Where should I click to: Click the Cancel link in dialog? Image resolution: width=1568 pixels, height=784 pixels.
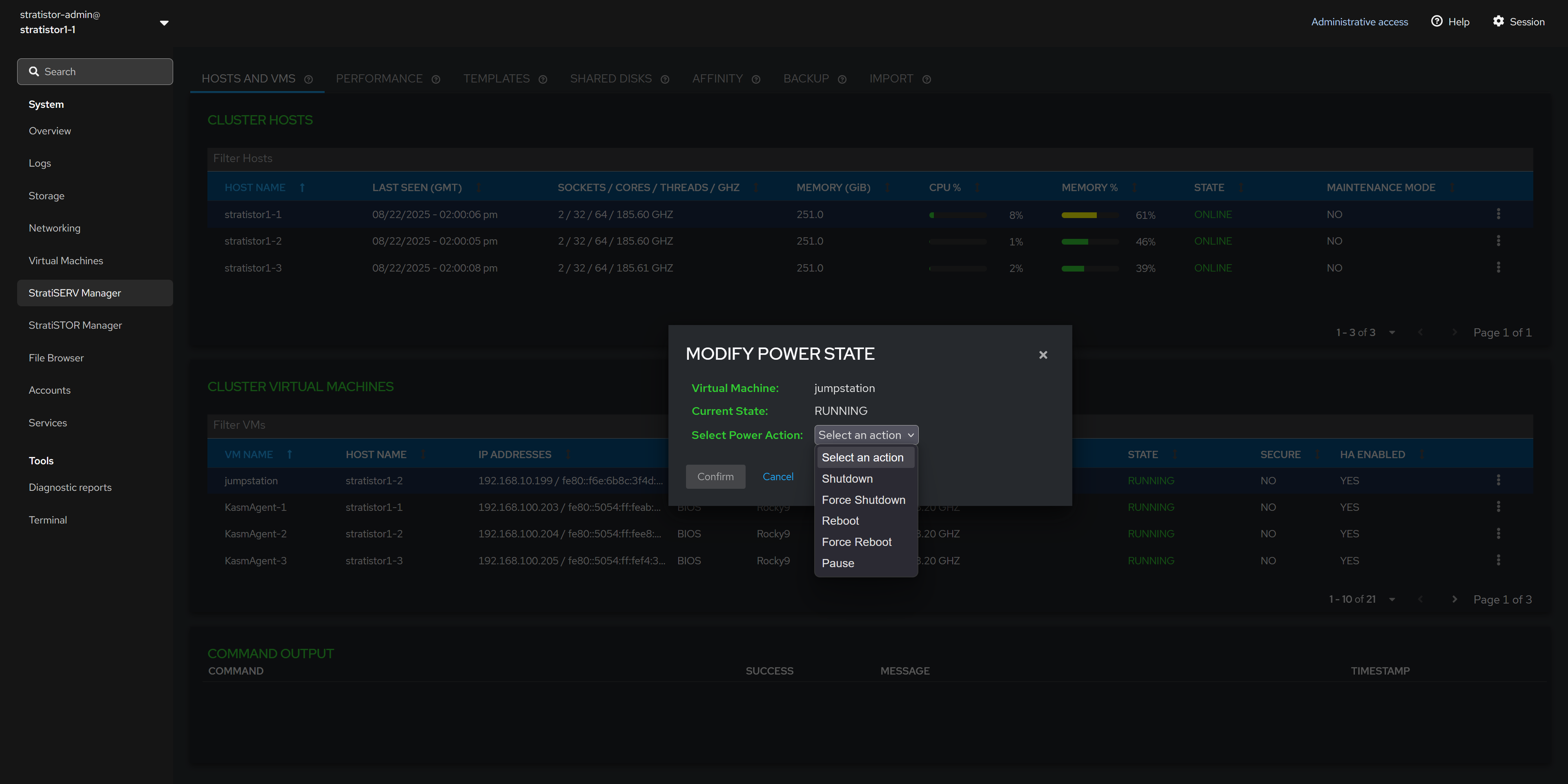[x=777, y=477]
